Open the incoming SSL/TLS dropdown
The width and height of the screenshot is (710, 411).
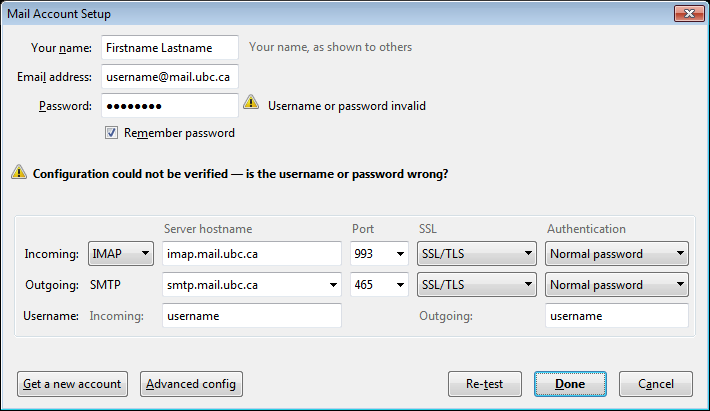pyautogui.click(x=476, y=254)
